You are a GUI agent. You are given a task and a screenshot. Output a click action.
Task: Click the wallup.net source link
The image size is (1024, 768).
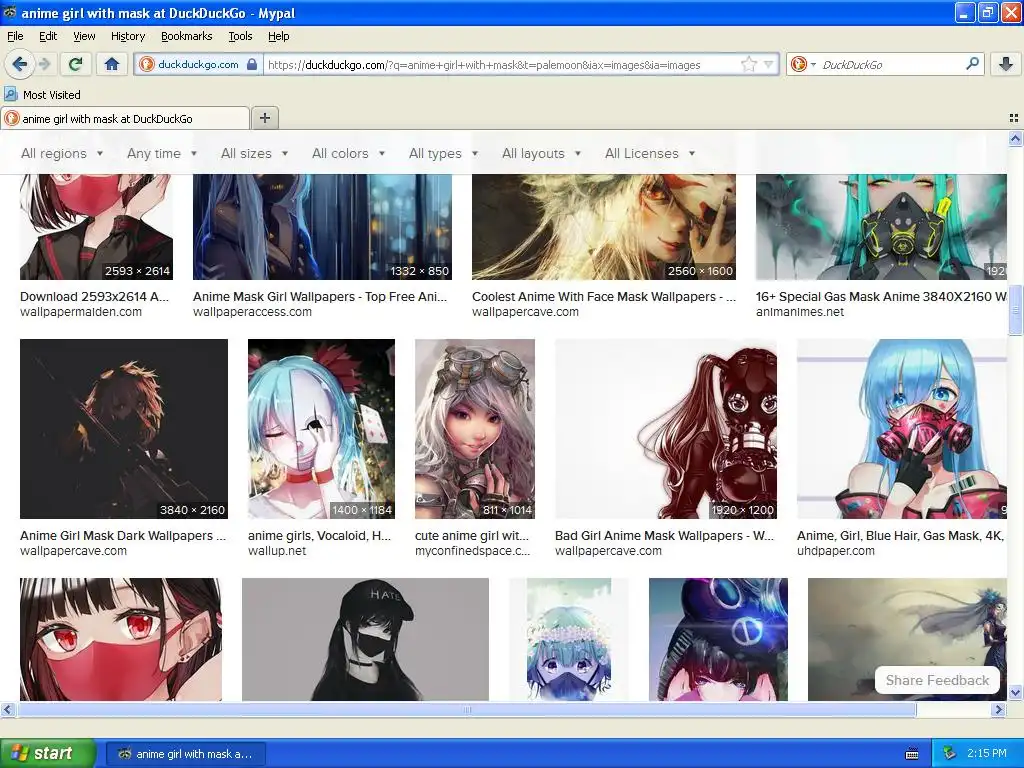(277, 551)
